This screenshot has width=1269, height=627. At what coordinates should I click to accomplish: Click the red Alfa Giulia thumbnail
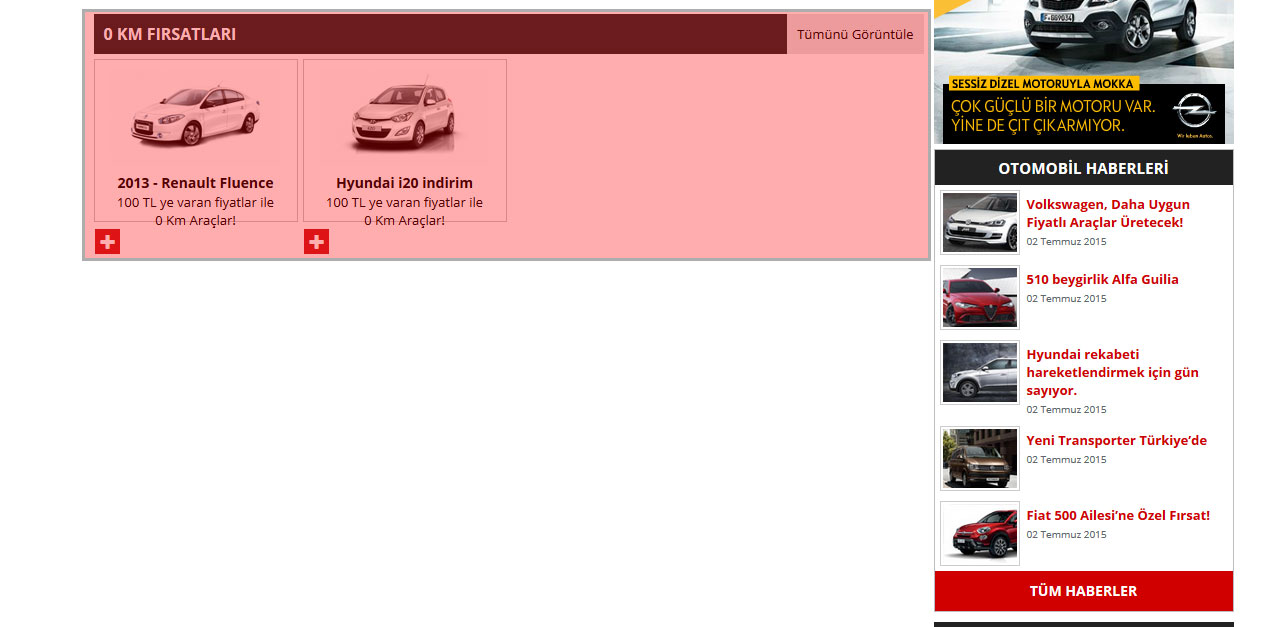point(980,297)
